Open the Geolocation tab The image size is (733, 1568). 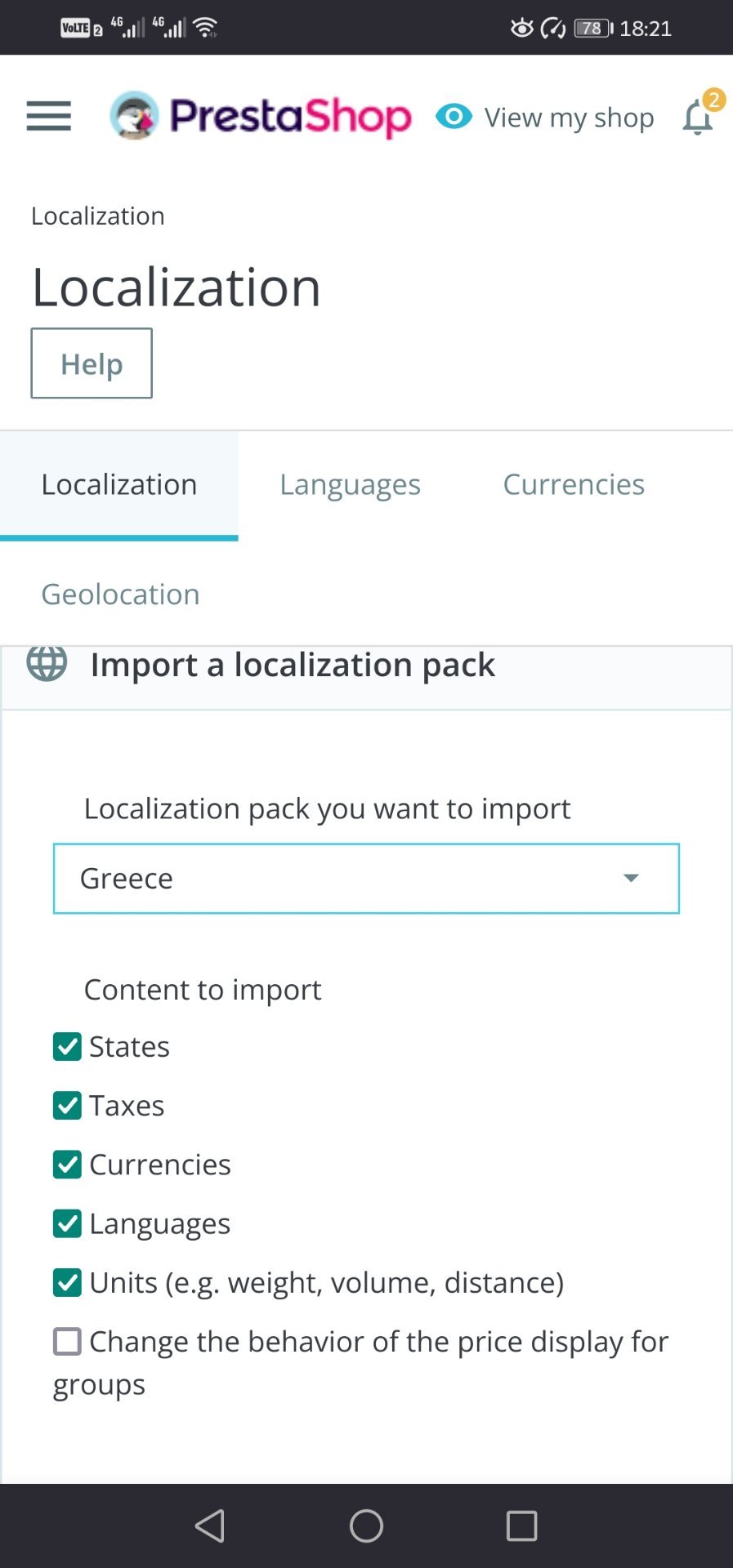[x=120, y=594]
